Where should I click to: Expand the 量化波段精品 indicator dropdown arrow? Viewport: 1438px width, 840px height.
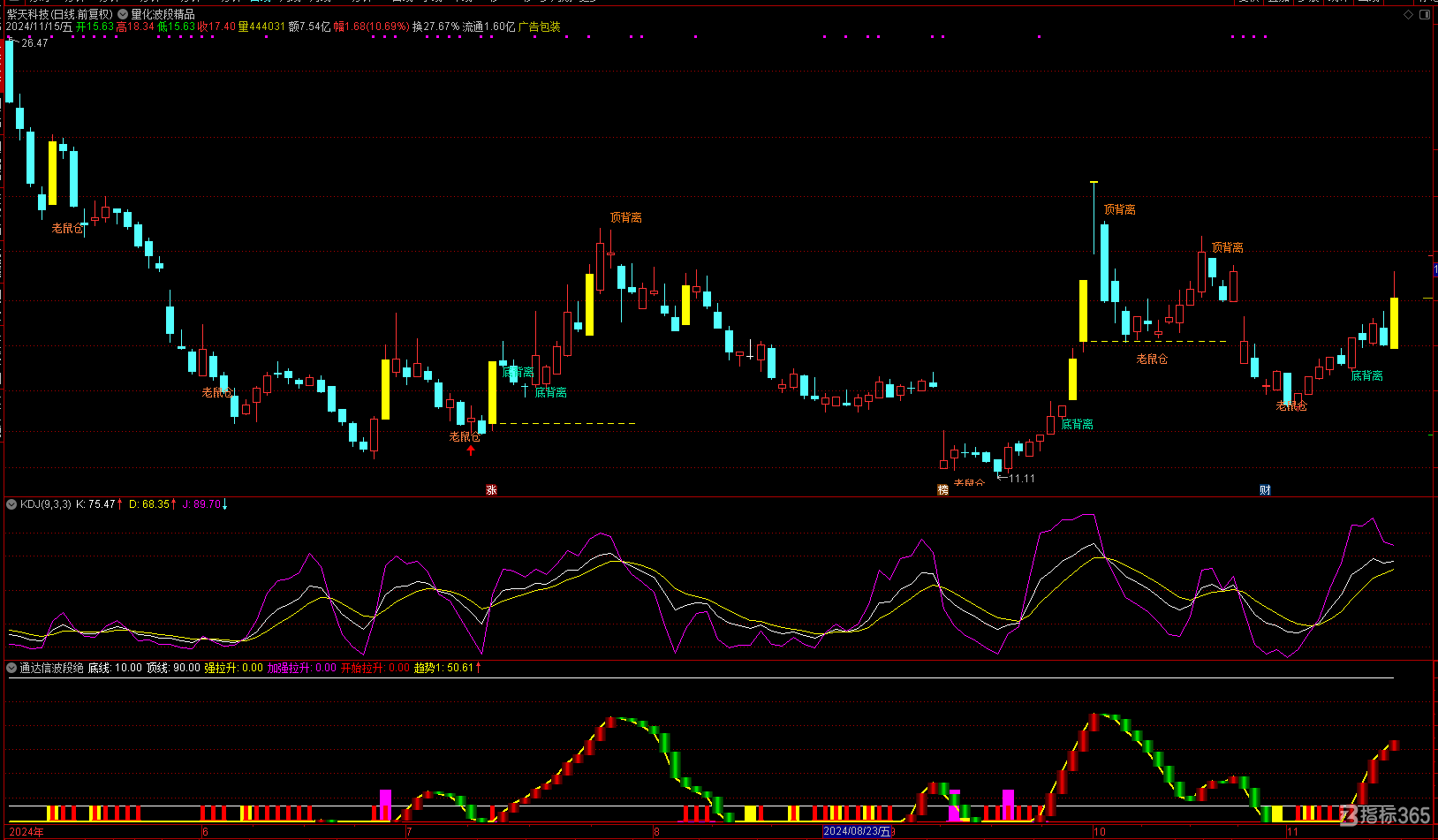[124, 14]
